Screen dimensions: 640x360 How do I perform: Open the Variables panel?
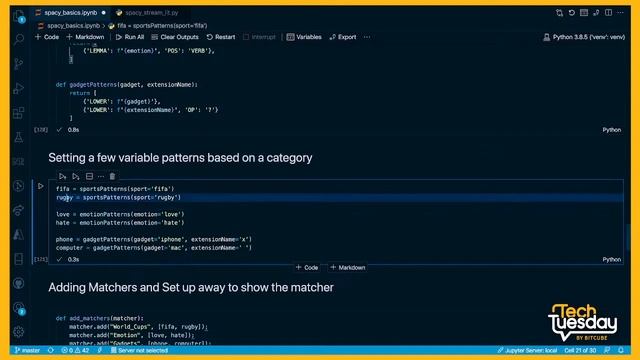tap(304, 37)
